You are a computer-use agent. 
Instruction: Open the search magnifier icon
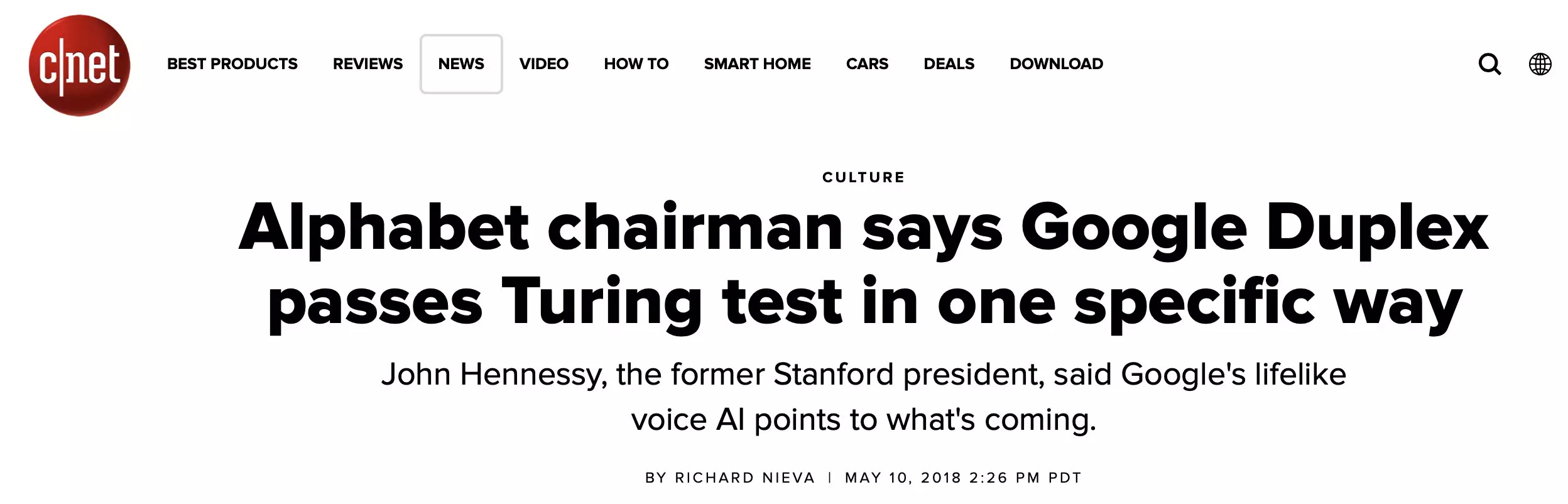pos(1489,64)
